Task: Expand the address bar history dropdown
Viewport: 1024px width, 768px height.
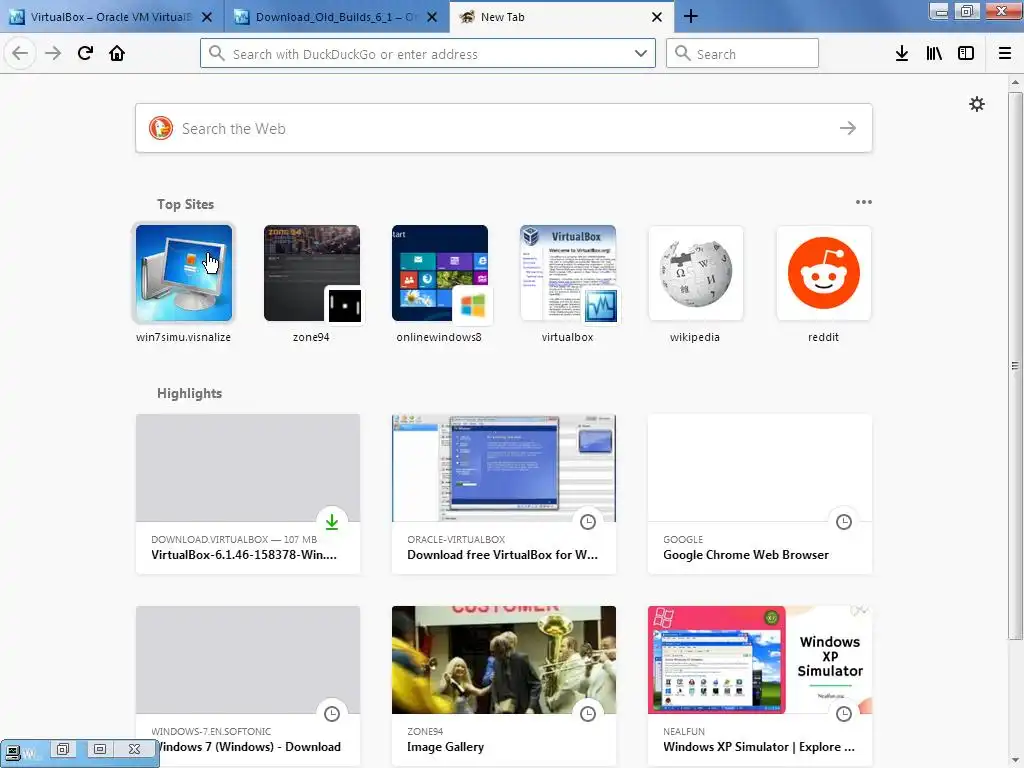Action: [x=641, y=53]
